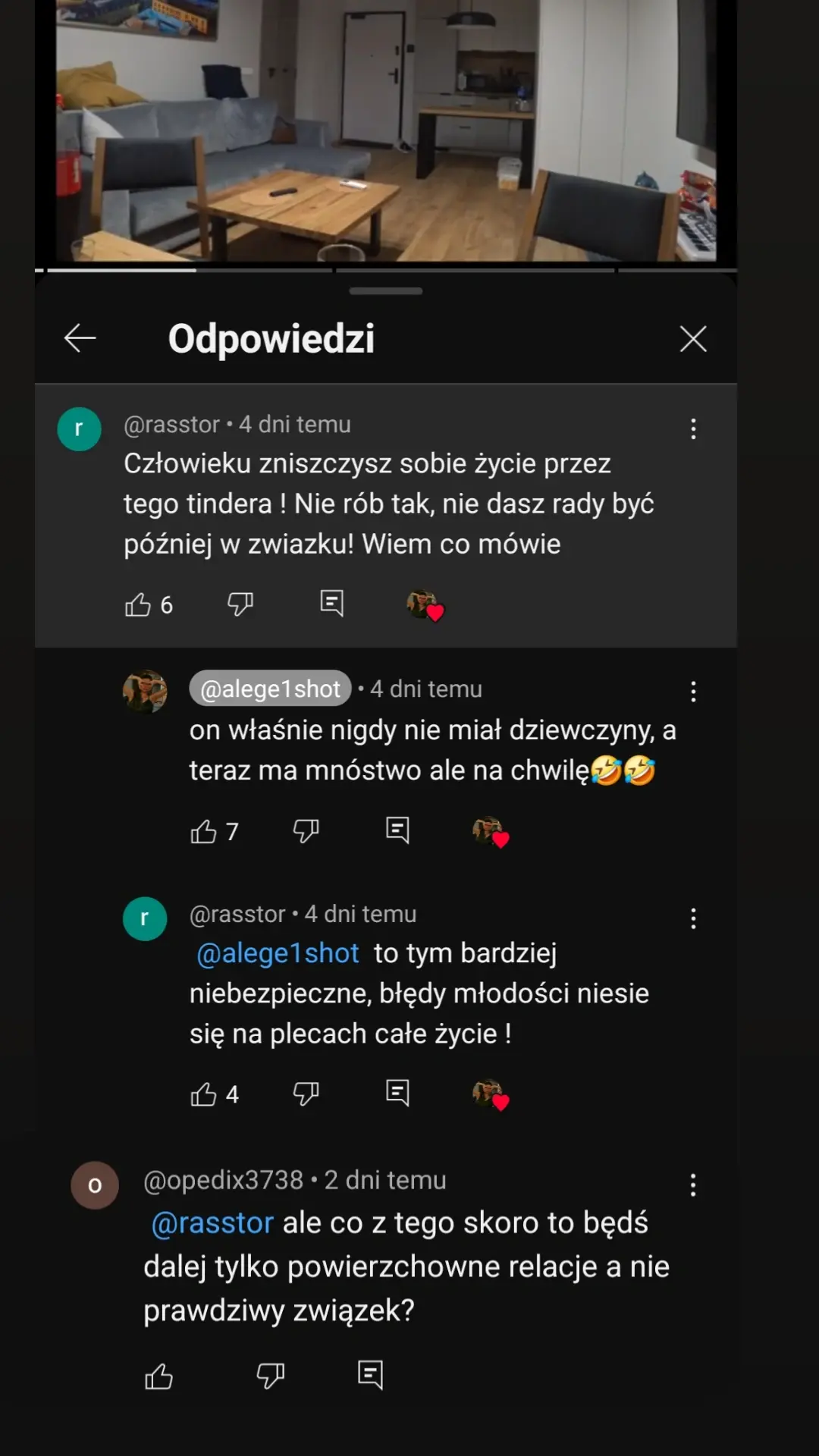819x1456 pixels.
Task: Like @rasstor's top comment
Action: click(139, 604)
